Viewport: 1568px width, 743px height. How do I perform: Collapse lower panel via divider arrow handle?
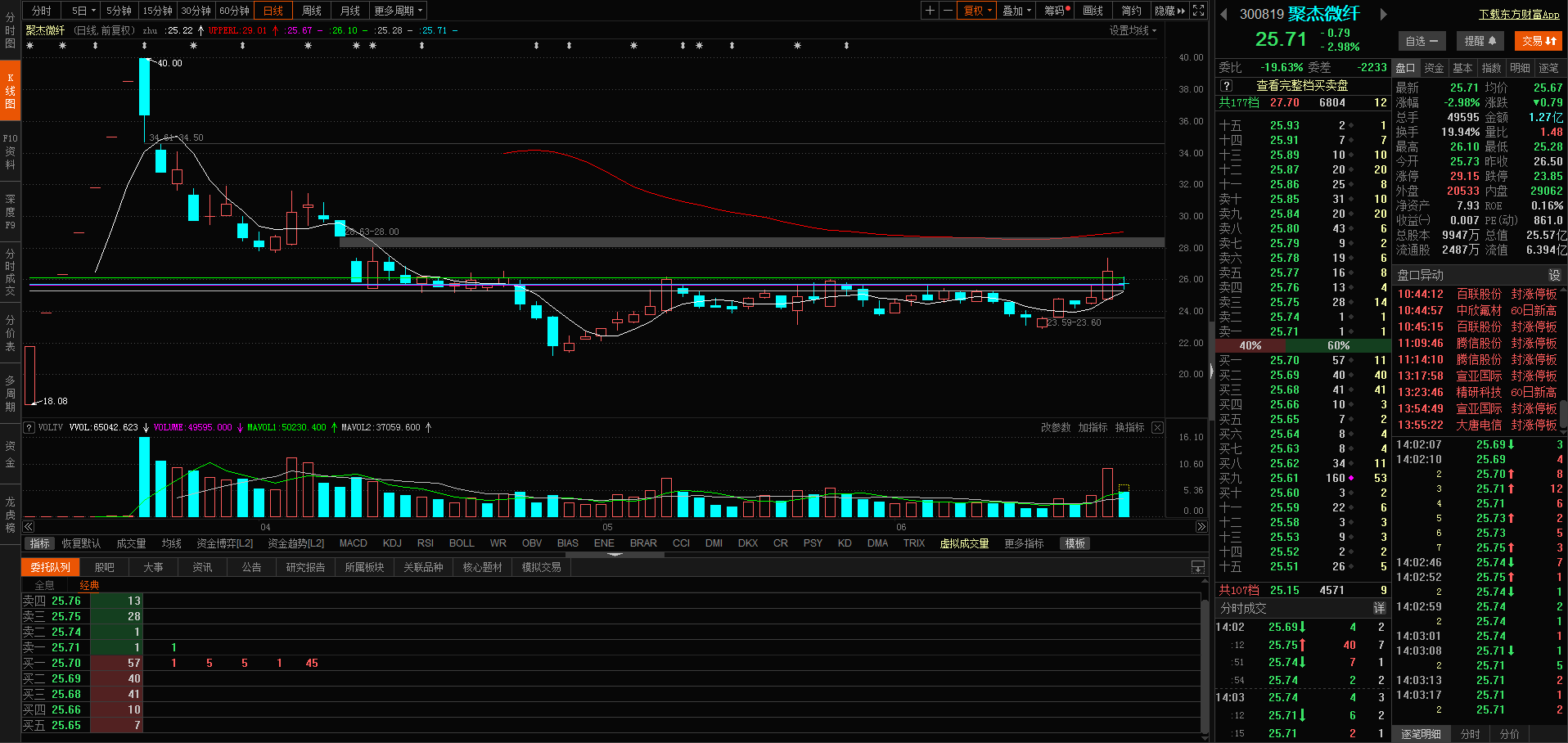point(615,555)
